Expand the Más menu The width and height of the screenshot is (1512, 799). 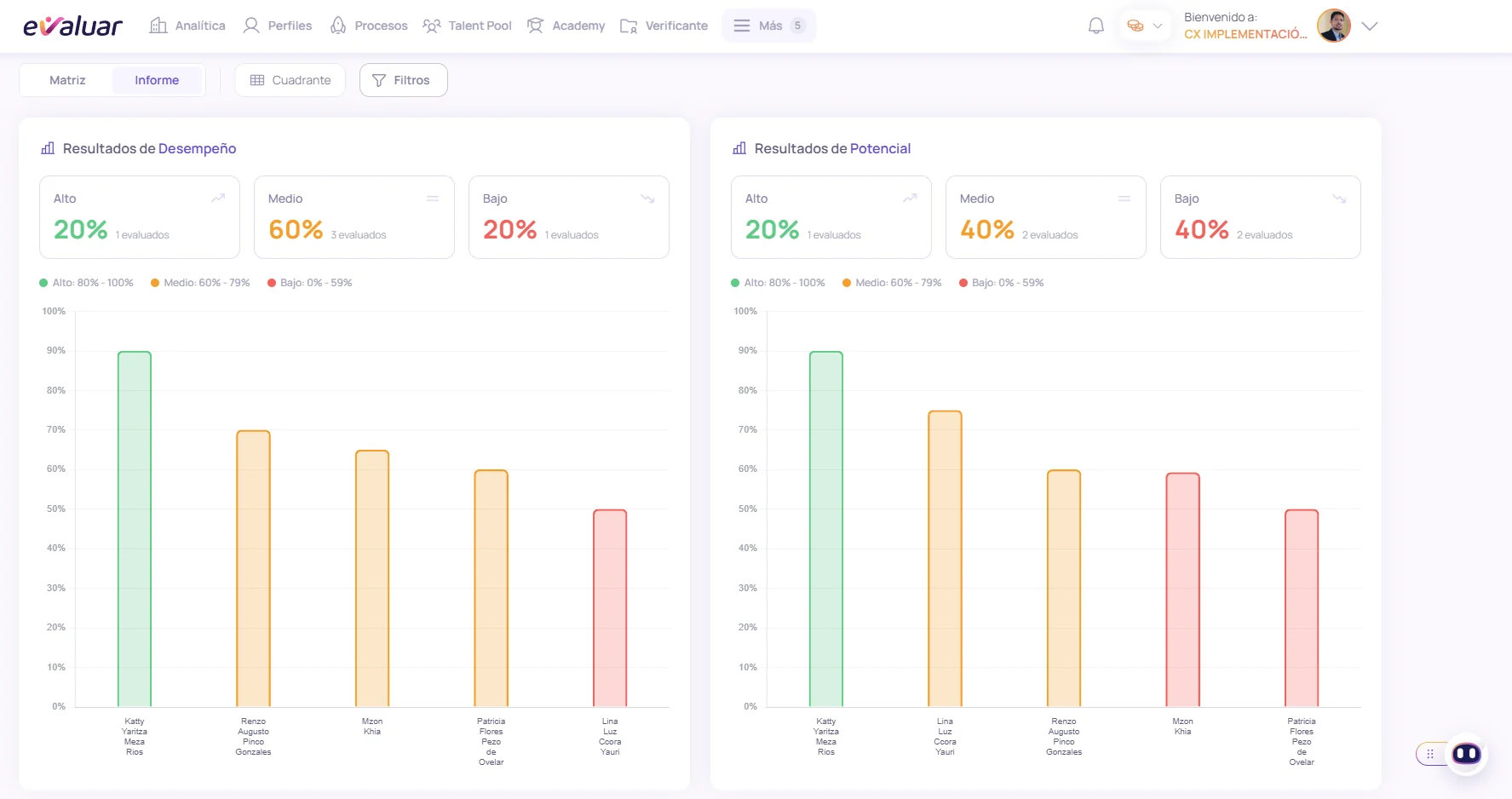(x=769, y=26)
